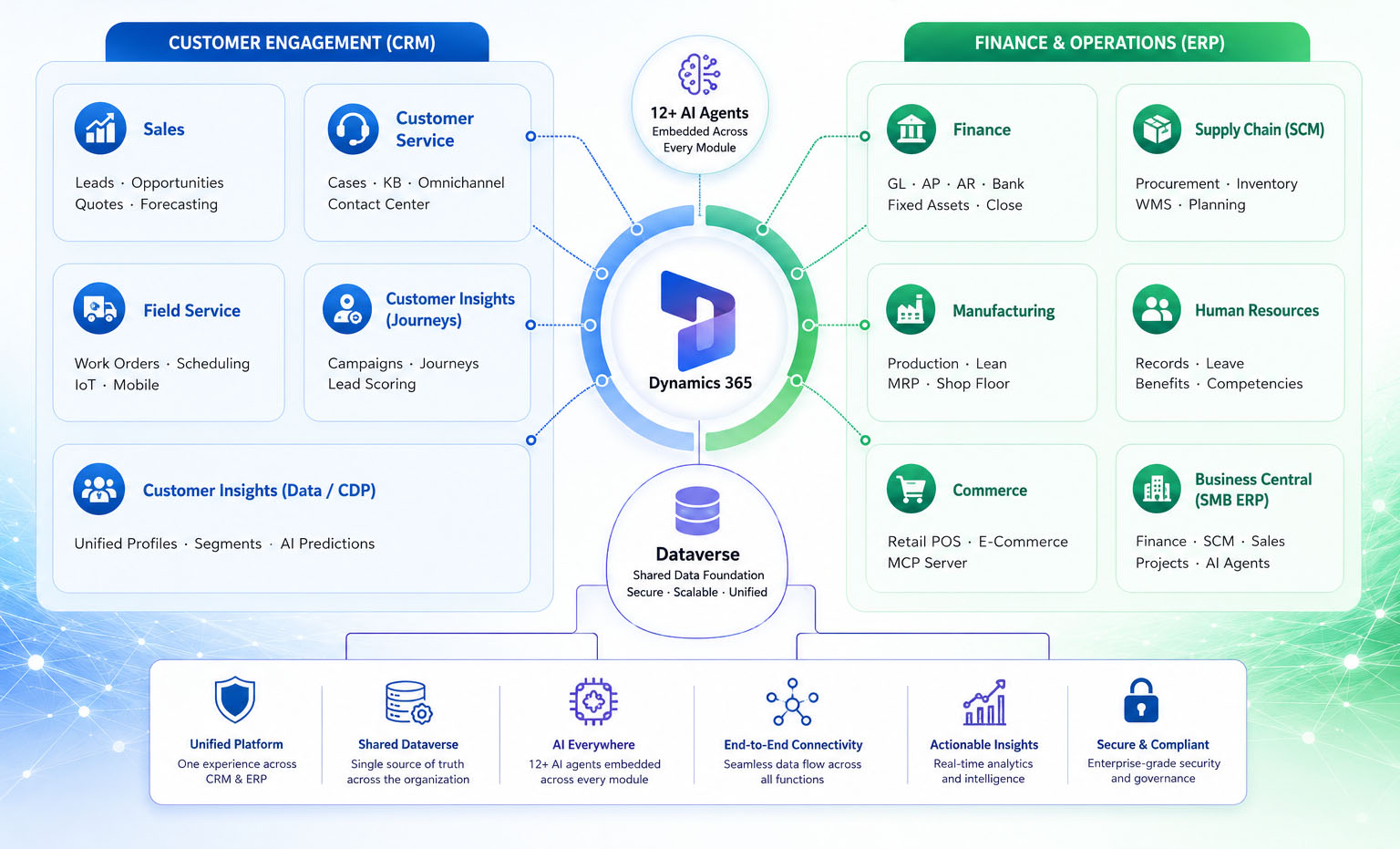Click the Human Resources people icon

click(x=1157, y=309)
